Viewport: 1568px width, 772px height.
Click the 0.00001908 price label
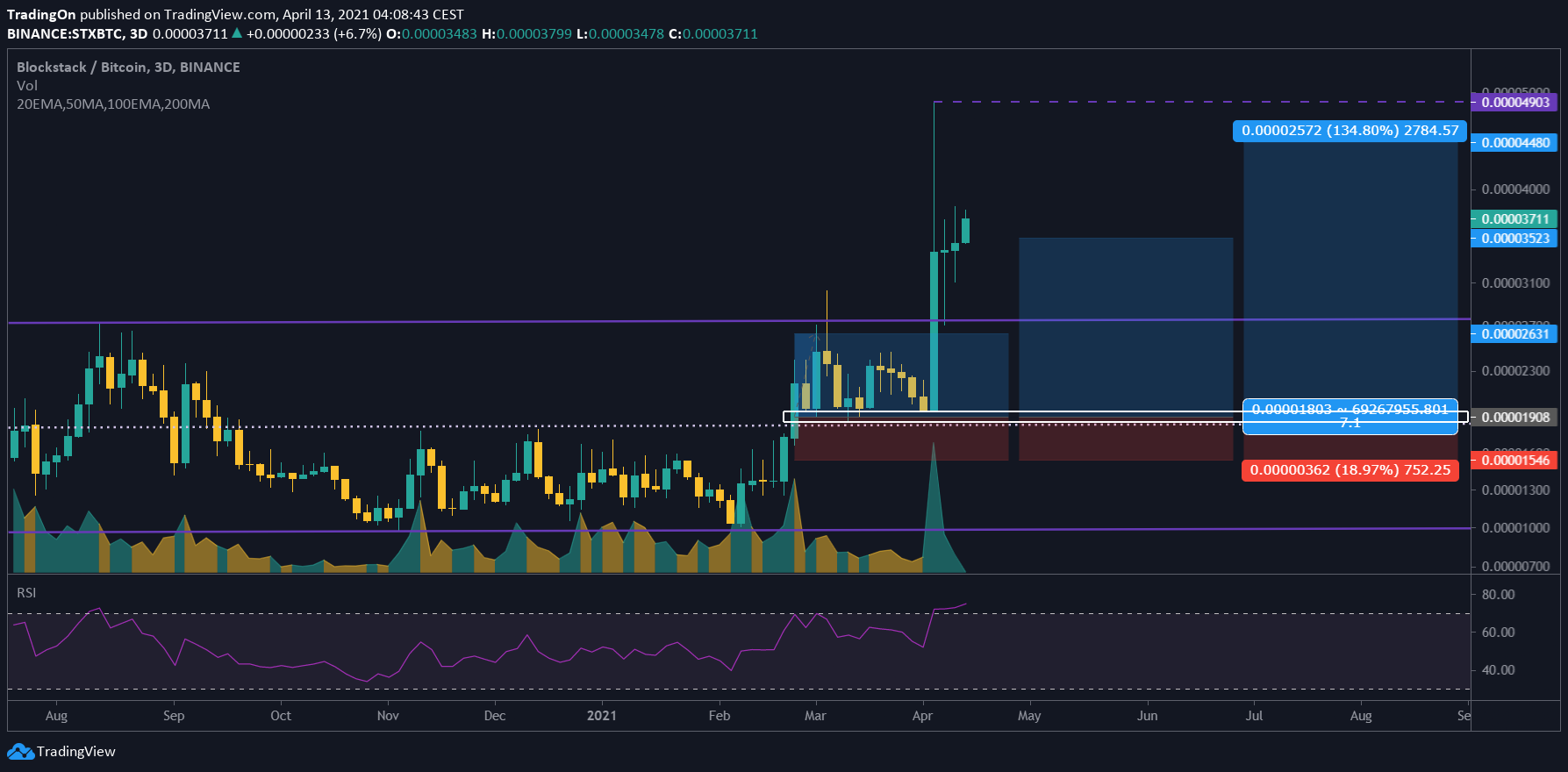(1514, 418)
